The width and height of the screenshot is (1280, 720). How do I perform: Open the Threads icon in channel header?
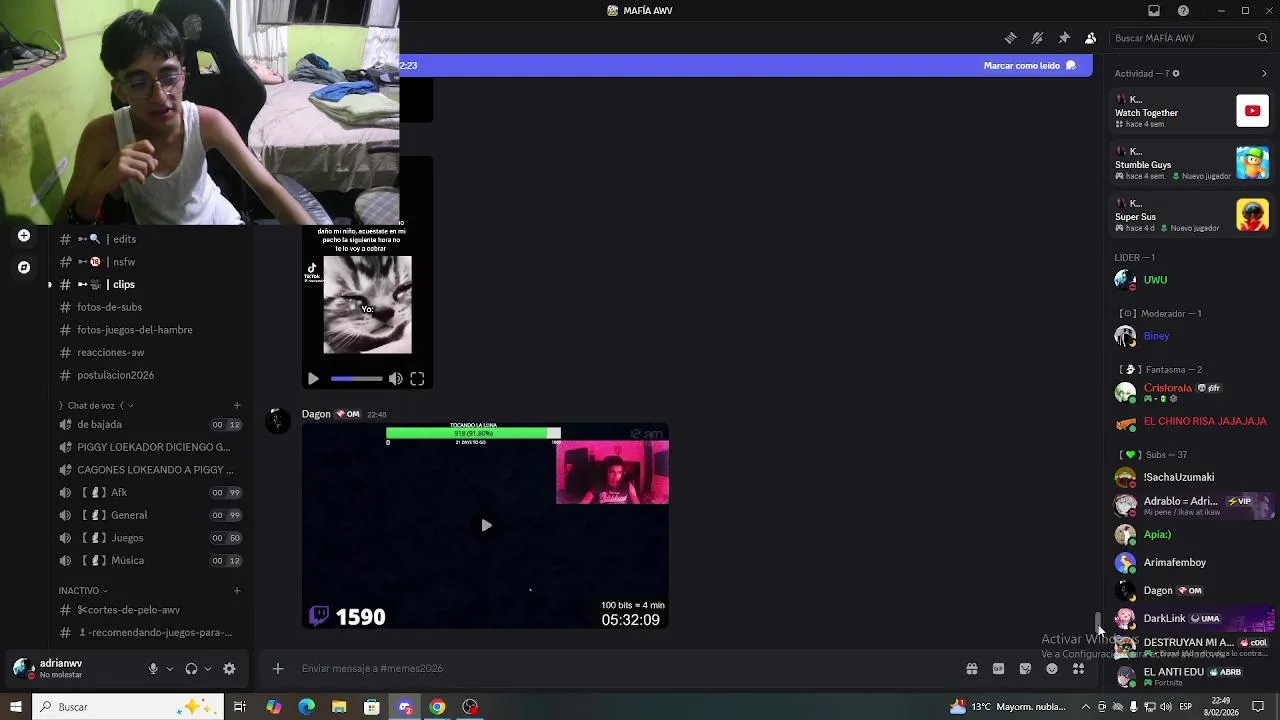(x=1011, y=38)
